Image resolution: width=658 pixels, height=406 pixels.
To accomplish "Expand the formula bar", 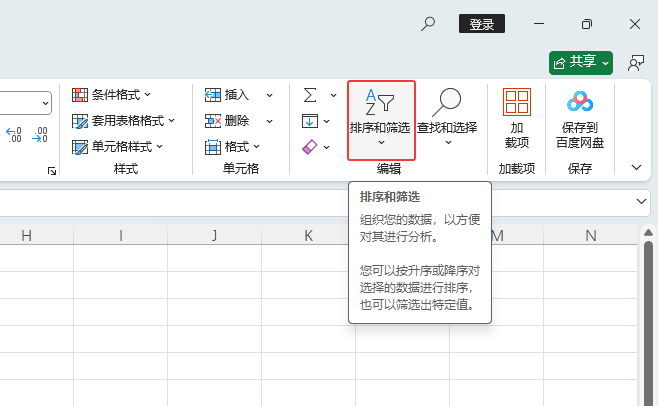I will 642,202.
